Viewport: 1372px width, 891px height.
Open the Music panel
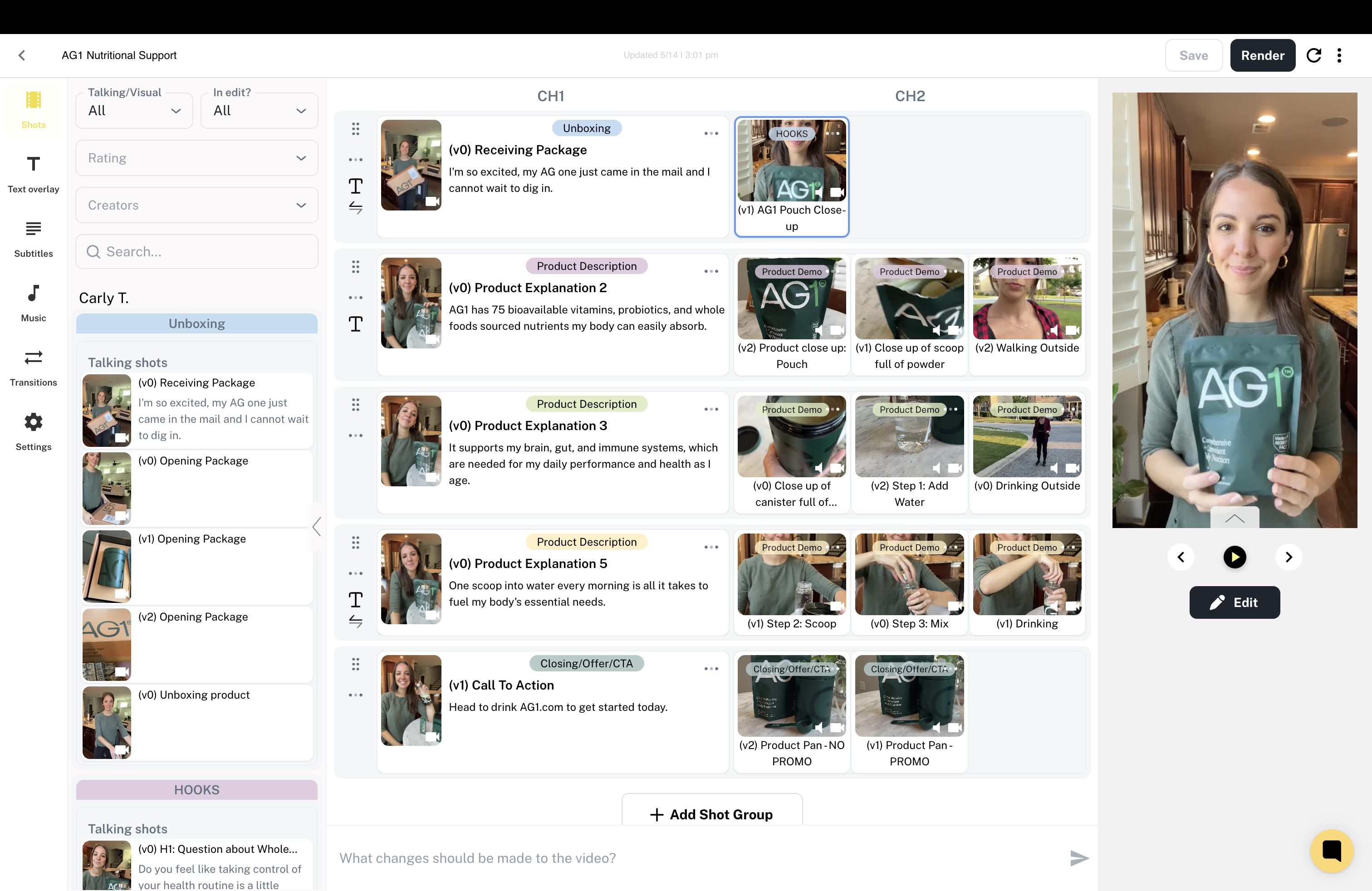[x=34, y=303]
